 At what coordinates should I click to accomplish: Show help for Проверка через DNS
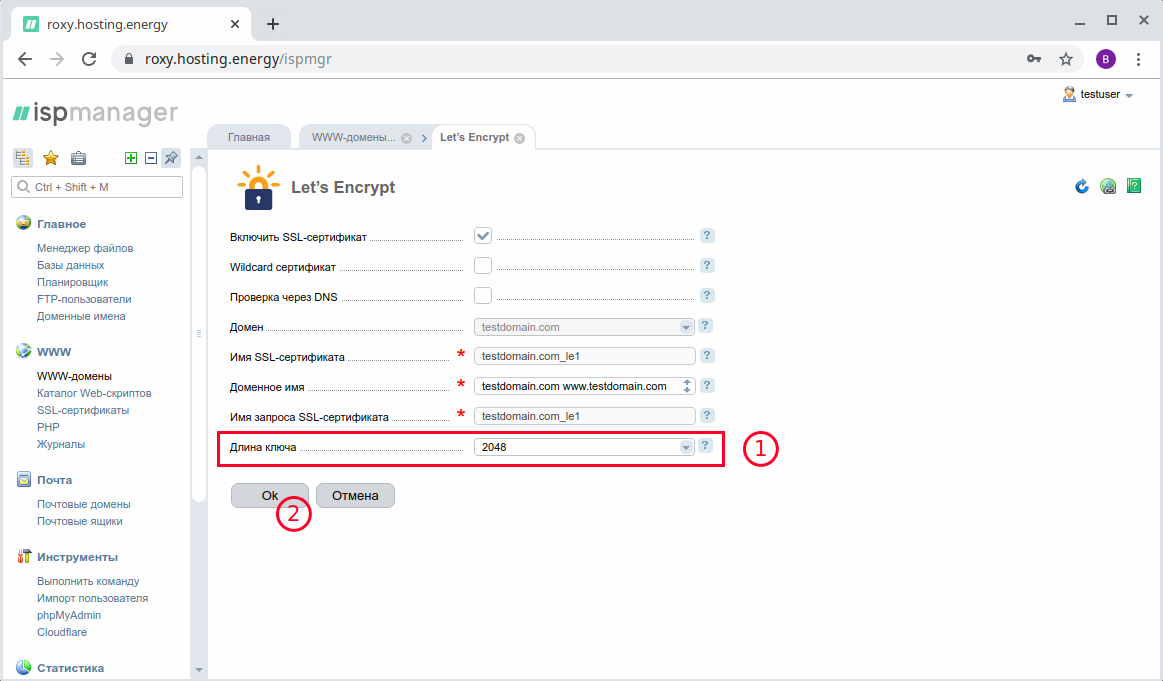point(707,295)
